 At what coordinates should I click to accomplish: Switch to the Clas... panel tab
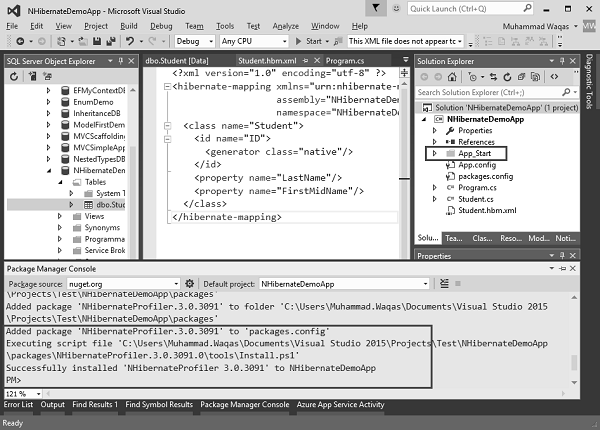click(x=482, y=238)
